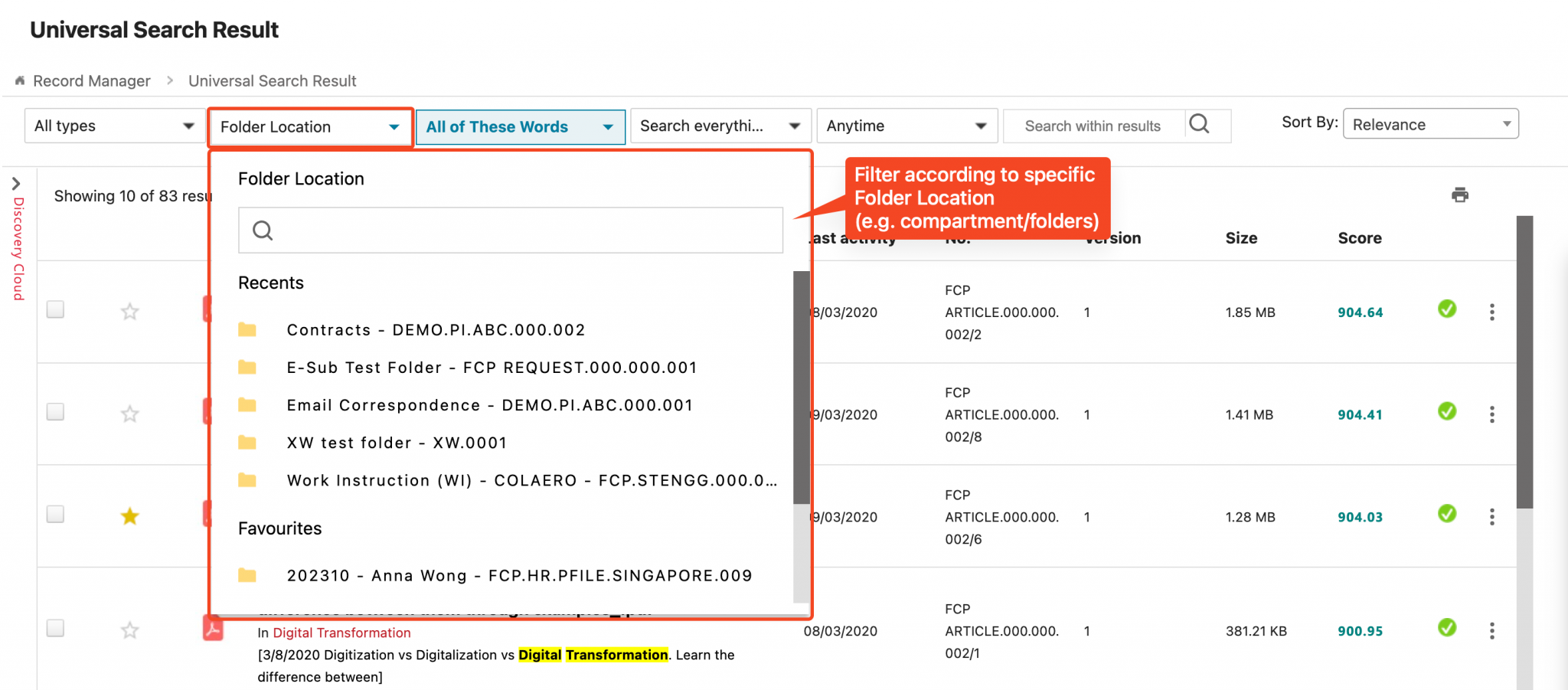Open the Anytime date filter dropdown

[906, 126]
